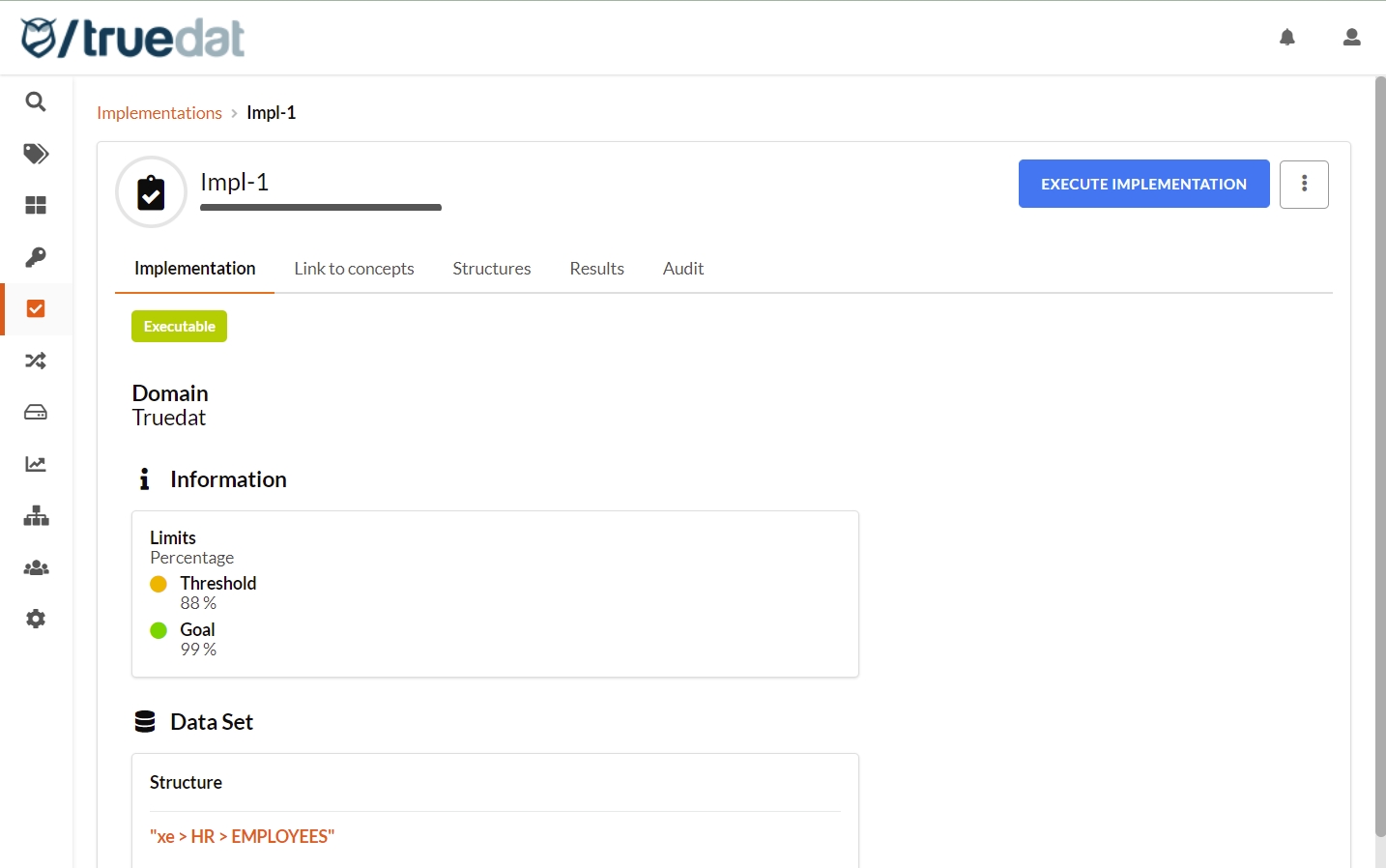Expand the three-dot options menu
The width and height of the screenshot is (1386, 868).
tap(1304, 184)
